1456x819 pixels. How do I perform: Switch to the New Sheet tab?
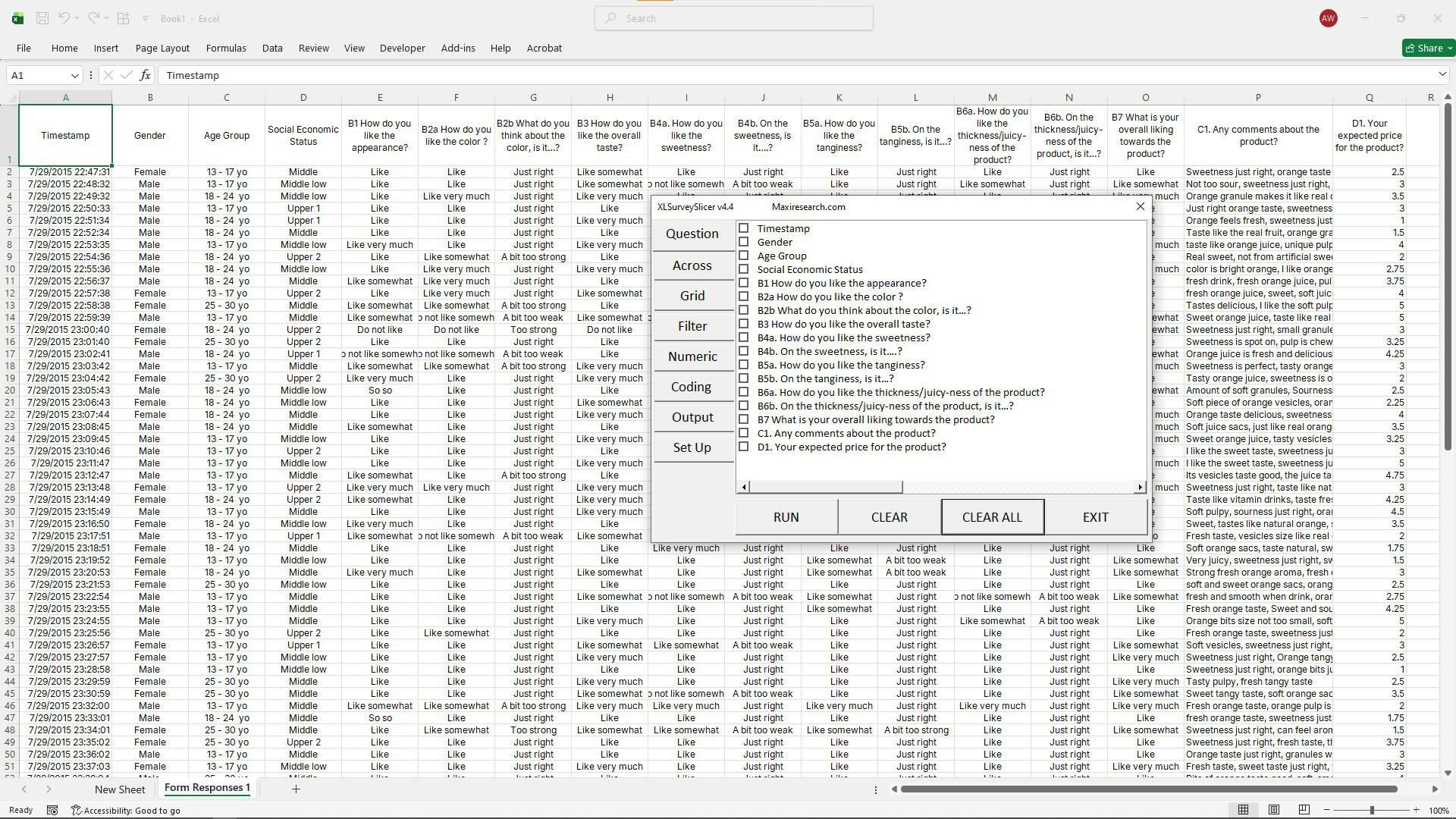pos(120,789)
